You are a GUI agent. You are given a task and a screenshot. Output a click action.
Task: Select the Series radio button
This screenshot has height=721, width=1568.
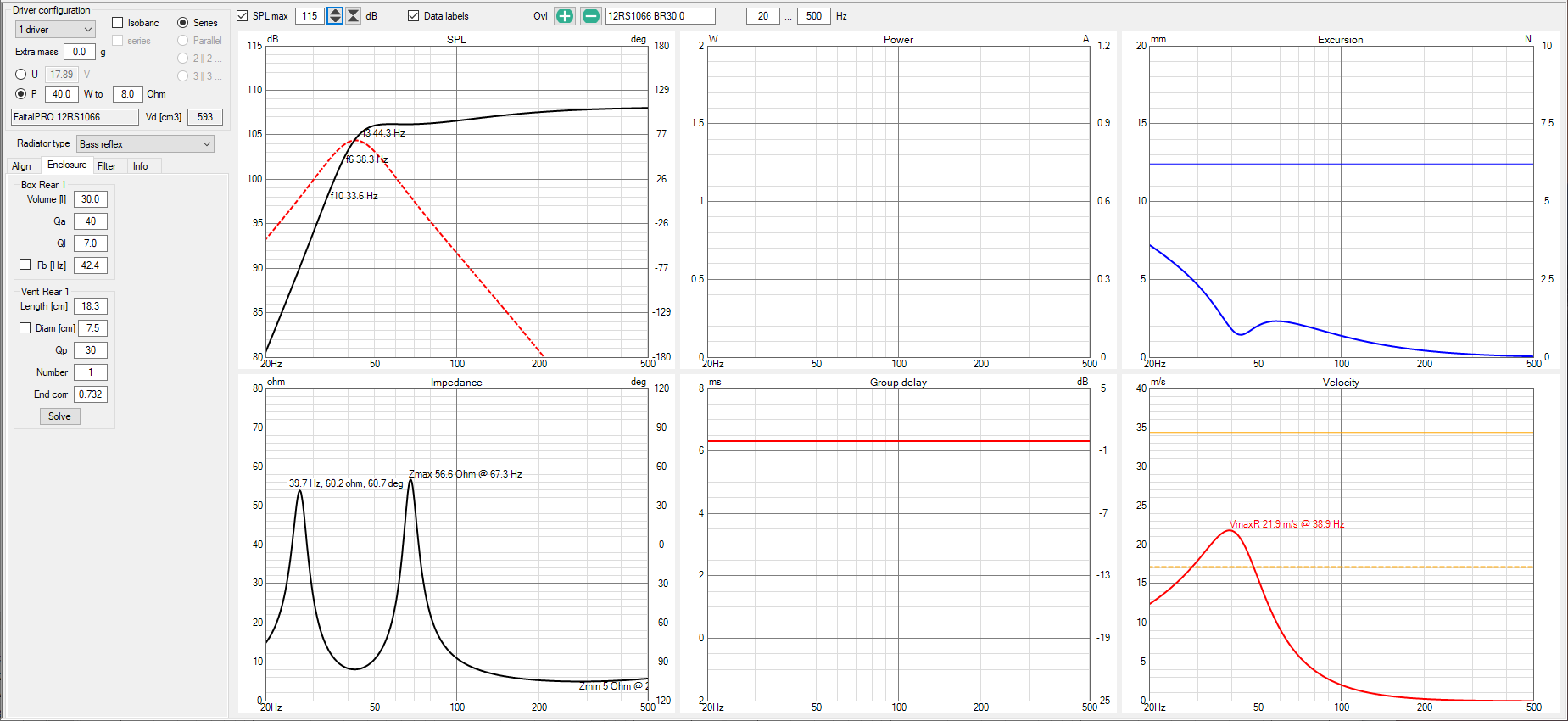coord(182,23)
